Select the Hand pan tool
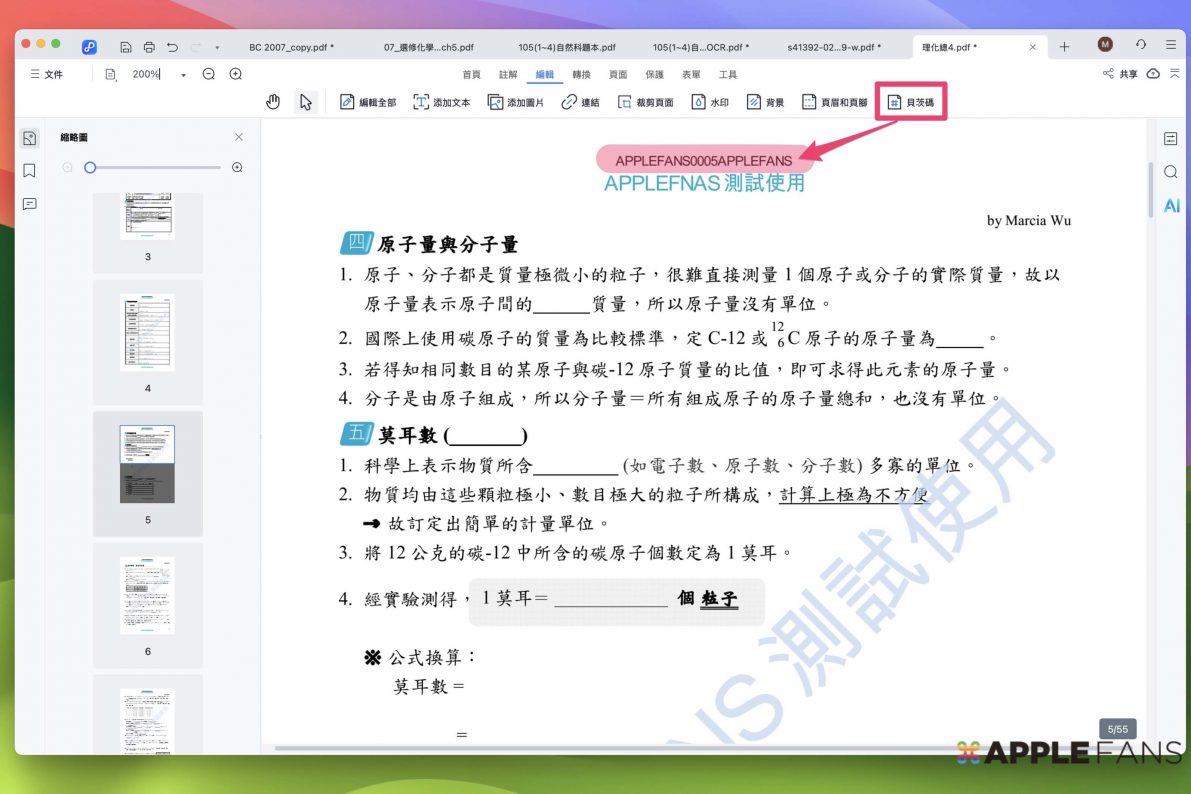Screen dimensions: 1191x794 [273, 102]
